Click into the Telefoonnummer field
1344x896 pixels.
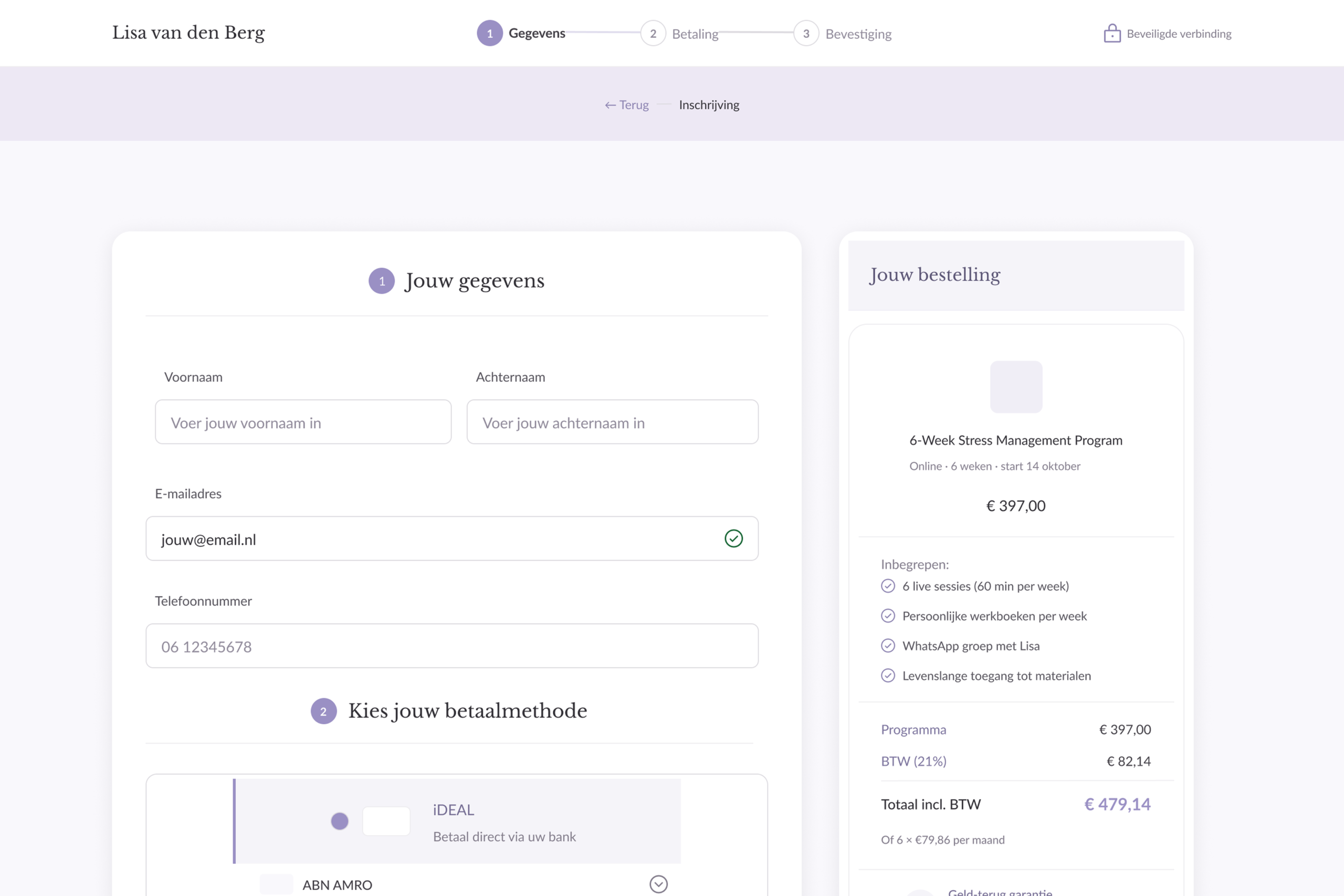tap(451, 646)
